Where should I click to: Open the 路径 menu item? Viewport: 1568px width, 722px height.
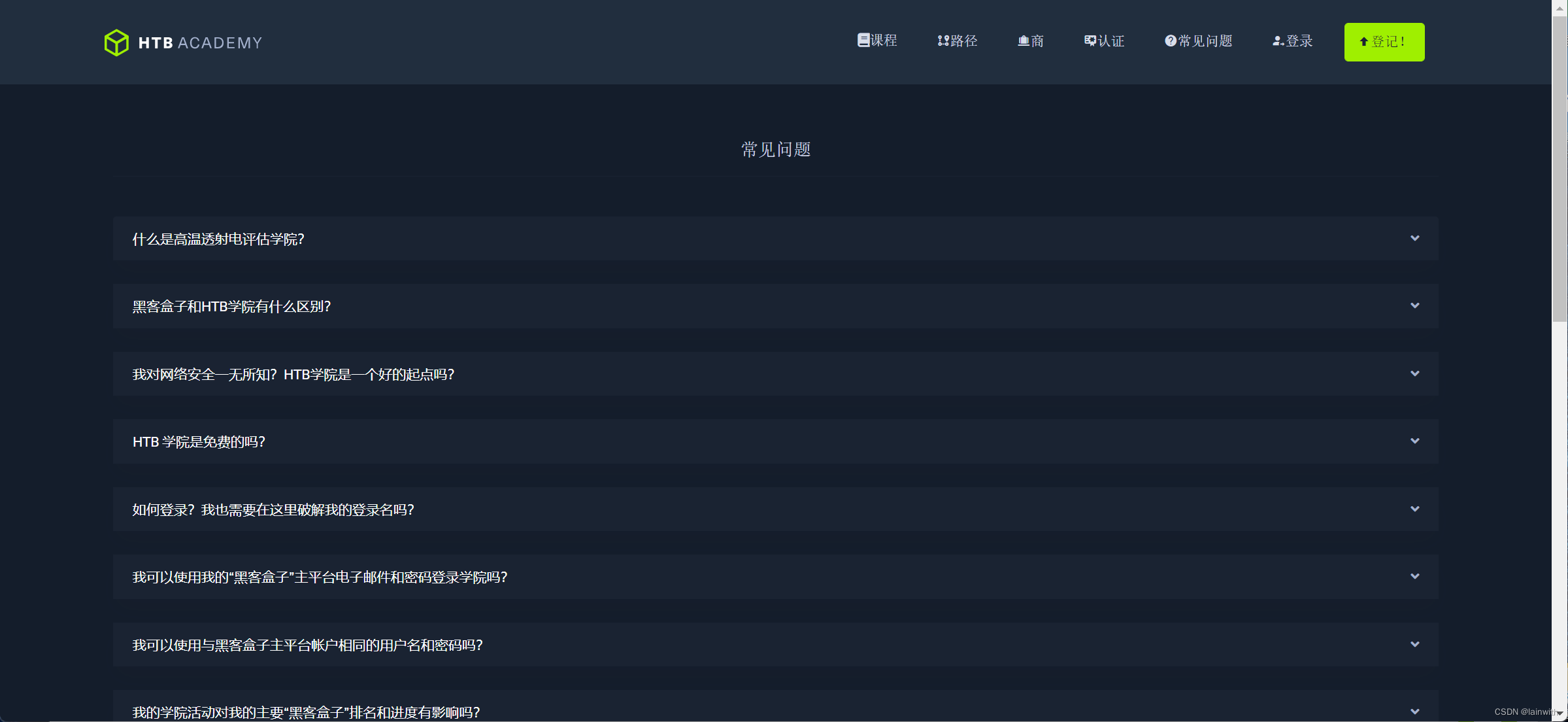click(958, 41)
